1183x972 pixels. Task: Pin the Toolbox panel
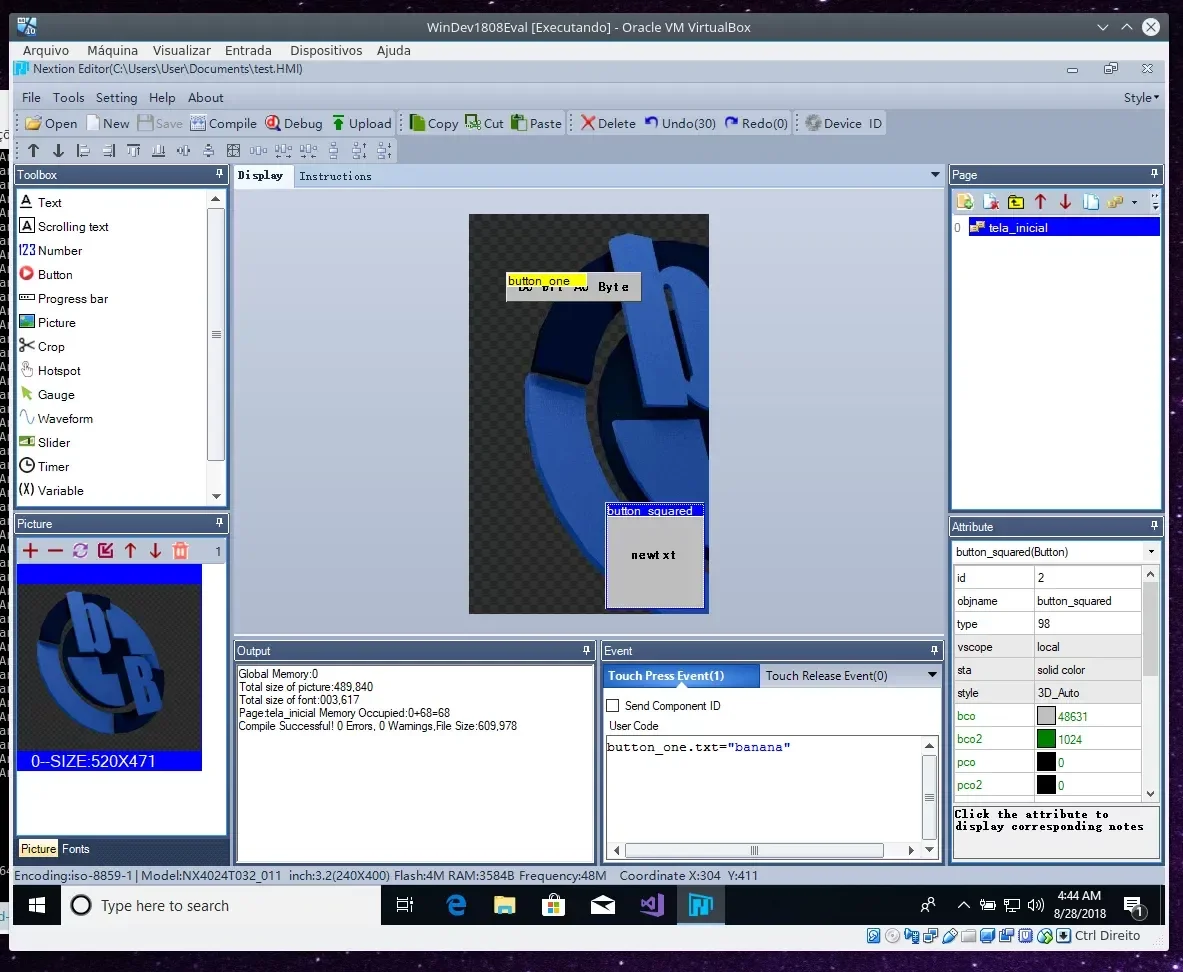(220, 174)
